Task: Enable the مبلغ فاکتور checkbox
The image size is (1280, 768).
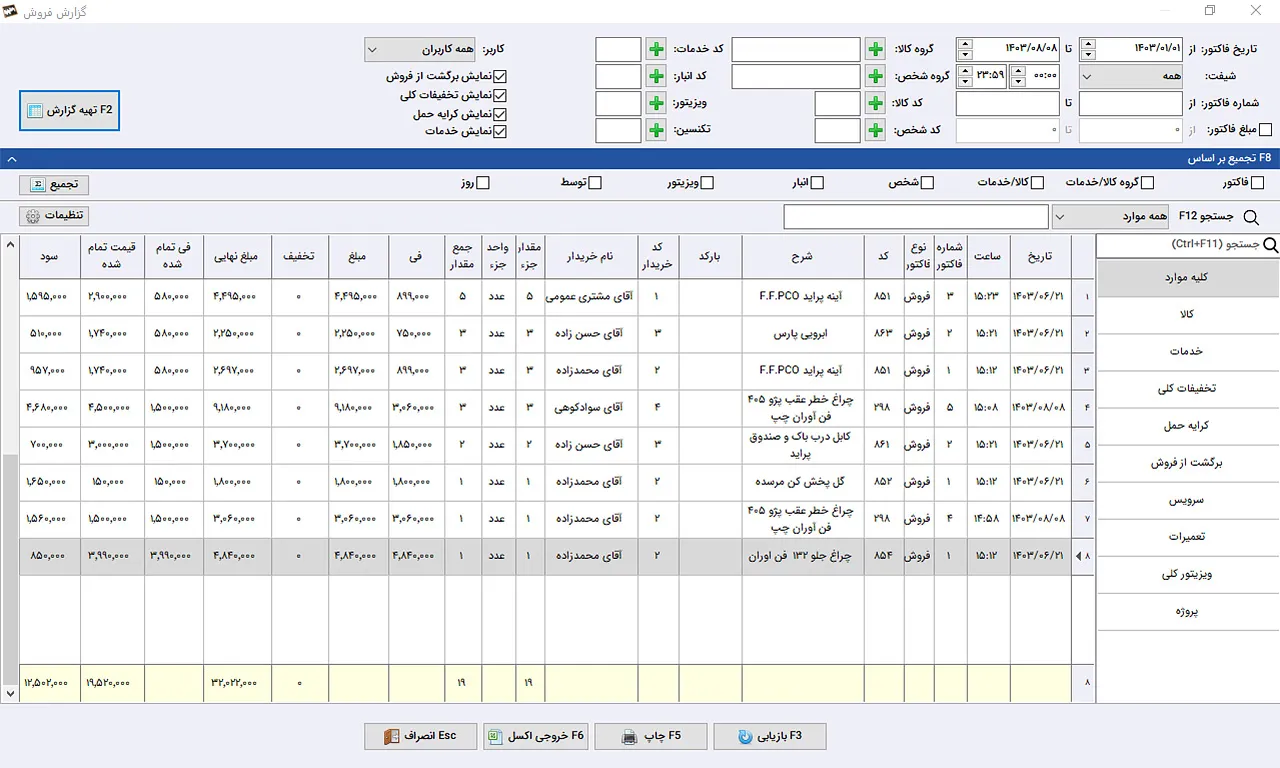Action: tap(1265, 130)
